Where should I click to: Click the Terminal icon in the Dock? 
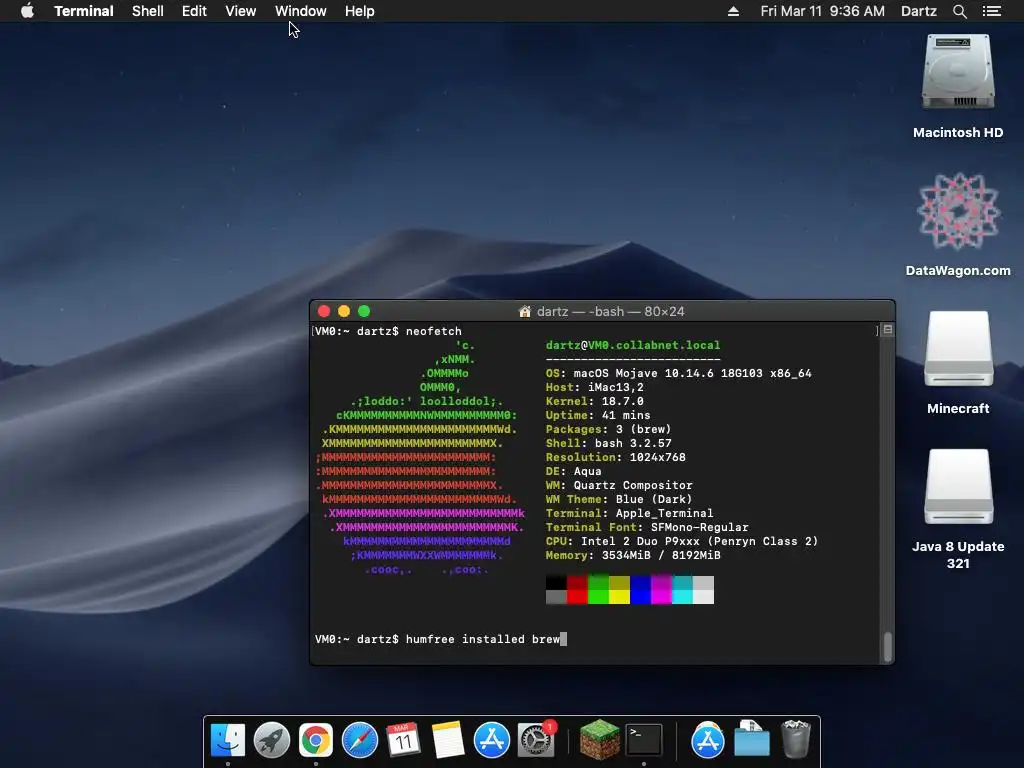point(644,740)
